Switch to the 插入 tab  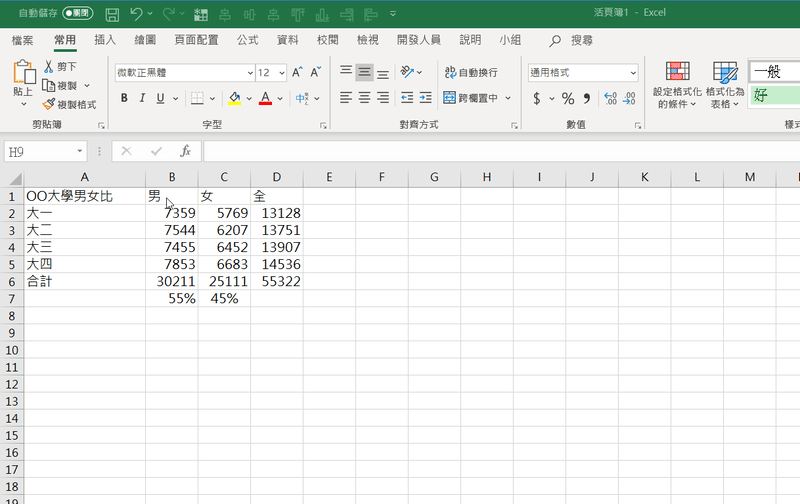105,40
